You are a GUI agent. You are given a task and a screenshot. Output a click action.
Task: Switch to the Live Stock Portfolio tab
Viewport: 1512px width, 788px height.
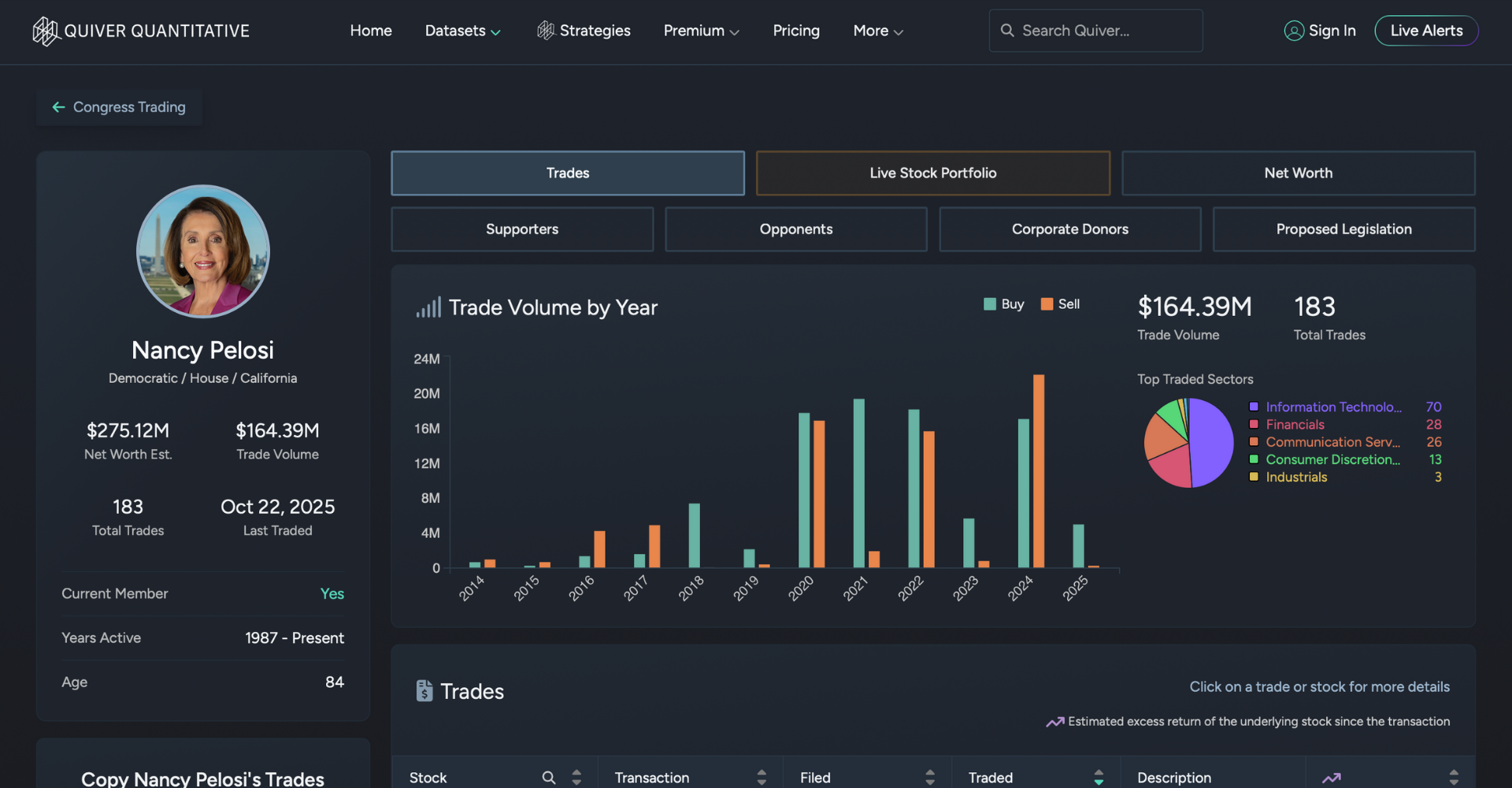point(932,173)
